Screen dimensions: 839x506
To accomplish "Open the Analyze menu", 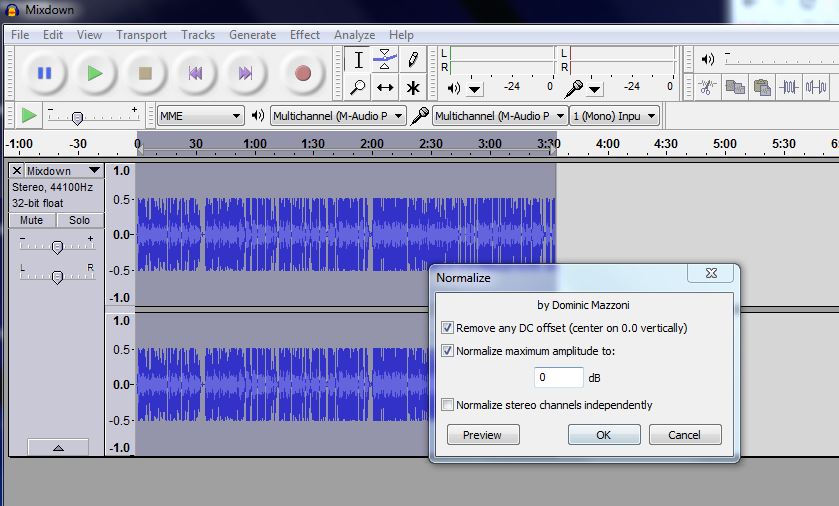I will tap(354, 35).
